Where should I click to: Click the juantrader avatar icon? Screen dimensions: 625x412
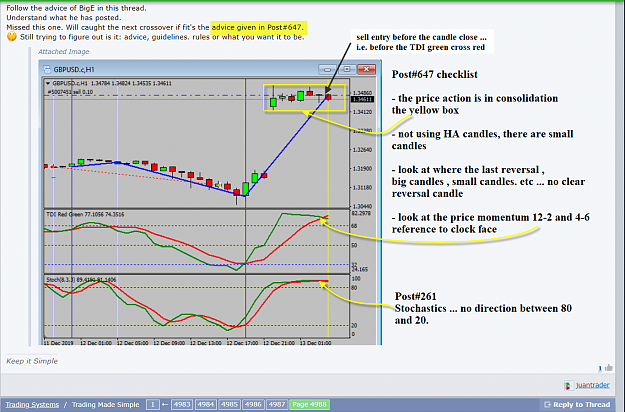point(569,385)
